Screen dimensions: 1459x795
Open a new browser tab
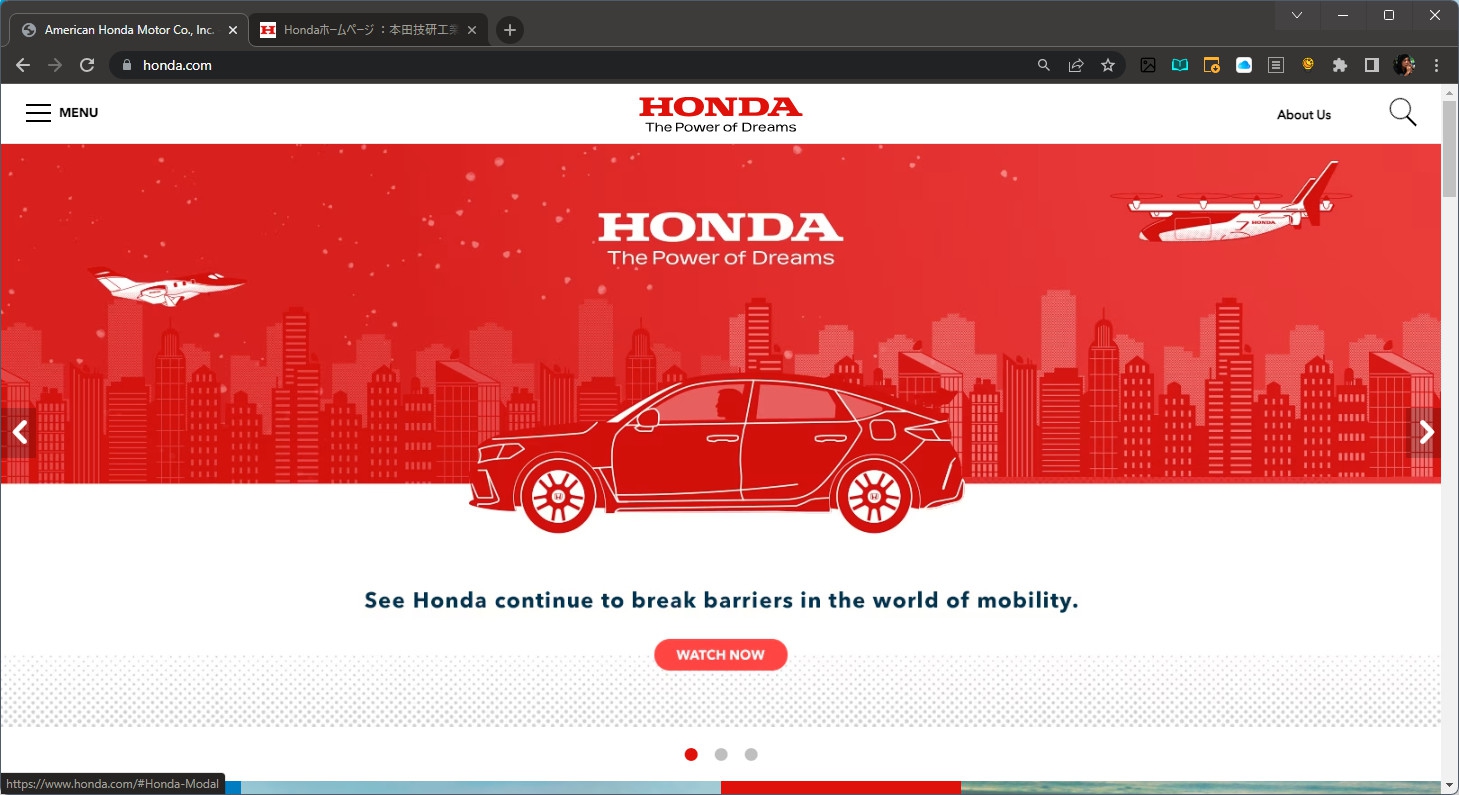[510, 30]
